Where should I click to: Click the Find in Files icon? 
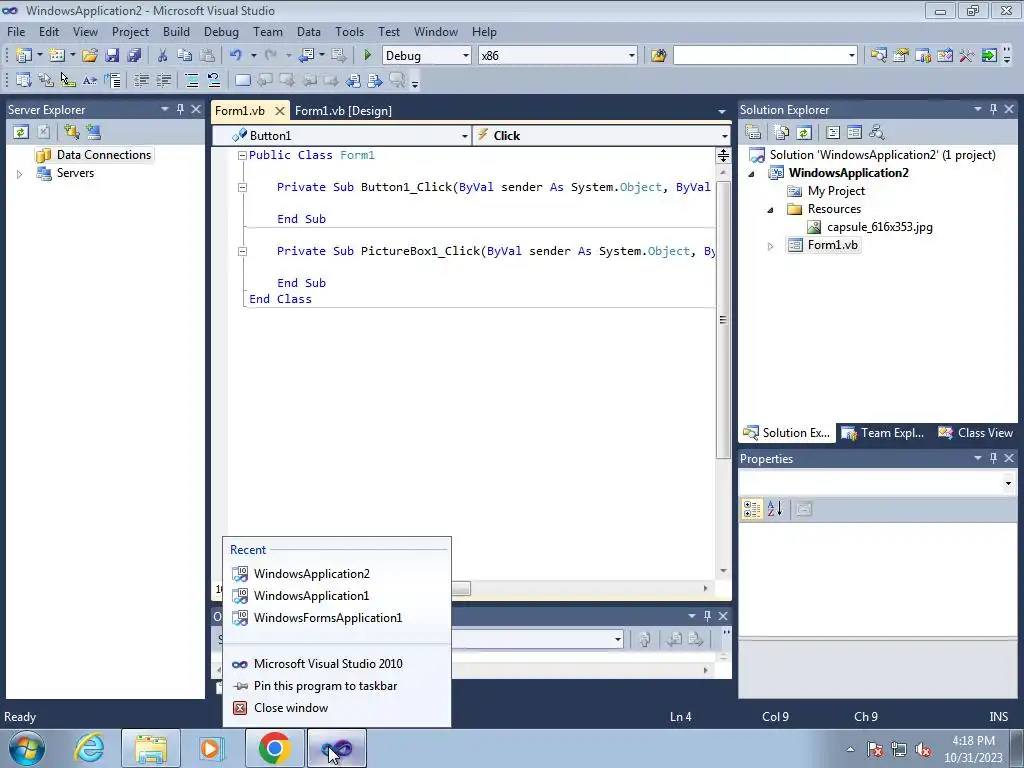(x=658, y=56)
